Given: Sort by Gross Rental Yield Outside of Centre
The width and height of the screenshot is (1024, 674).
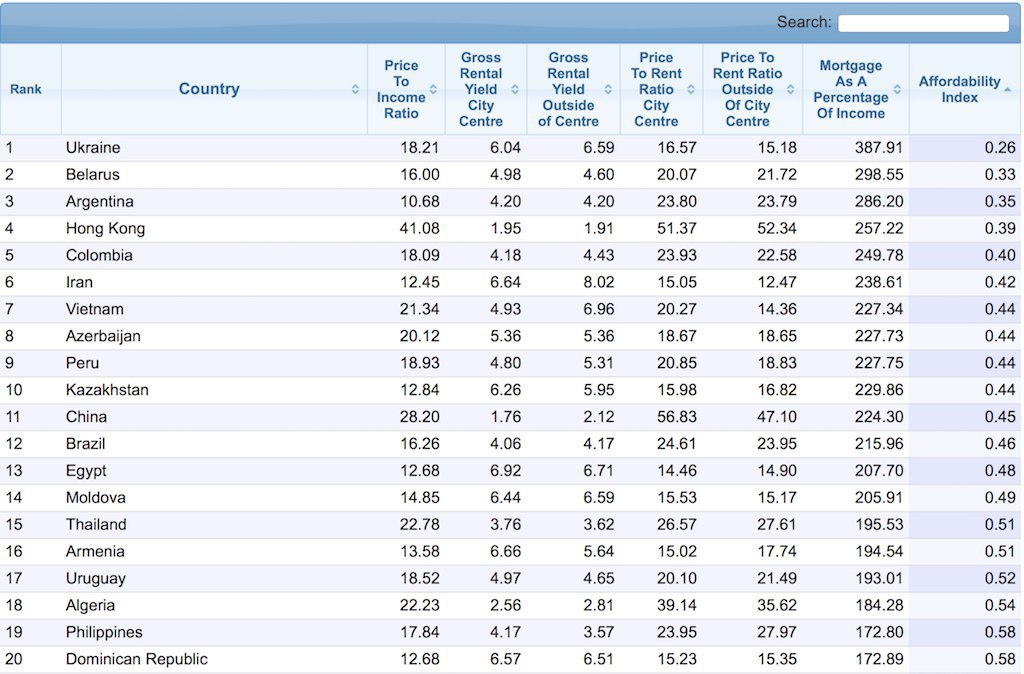Looking at the screenshot, I should point(573,89).
